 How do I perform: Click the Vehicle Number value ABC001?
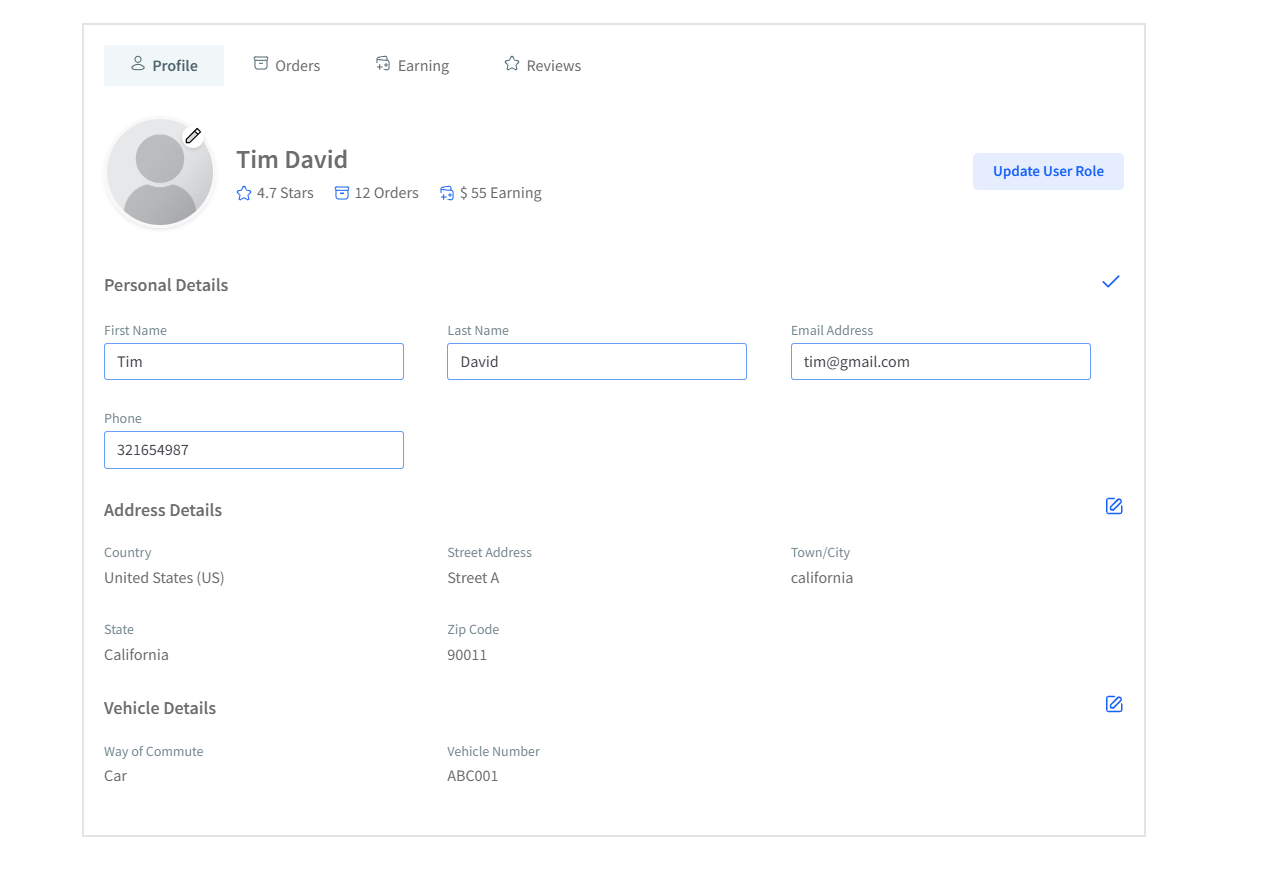coord(472,776)
